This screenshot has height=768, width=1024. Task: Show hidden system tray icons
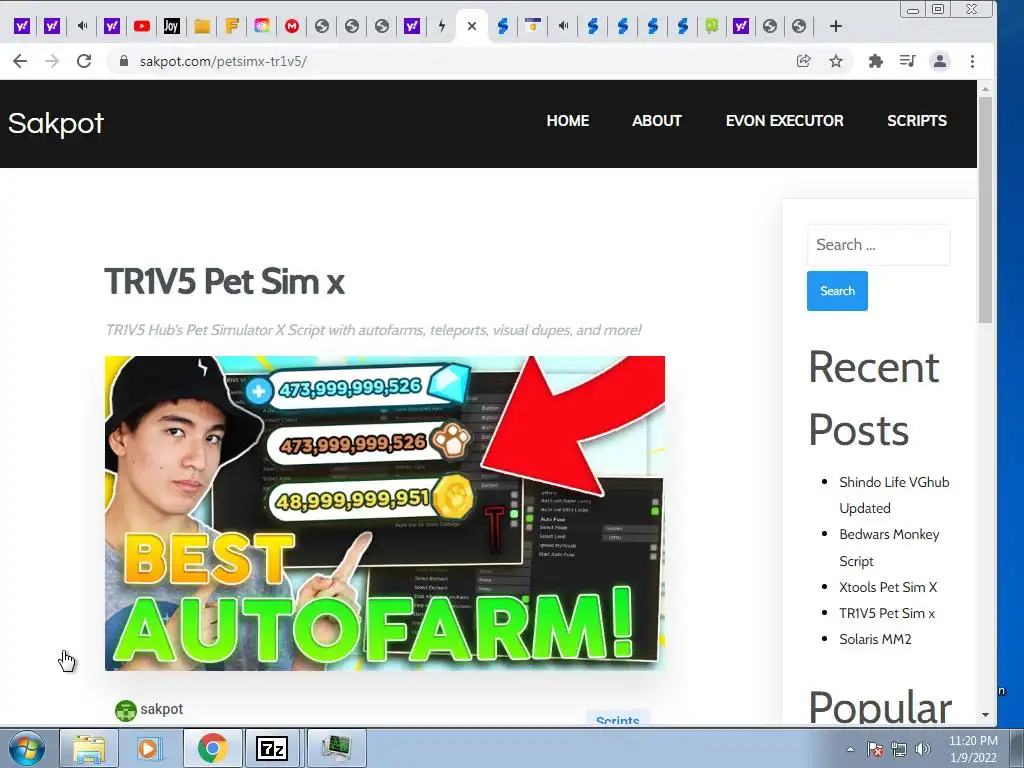850,749
